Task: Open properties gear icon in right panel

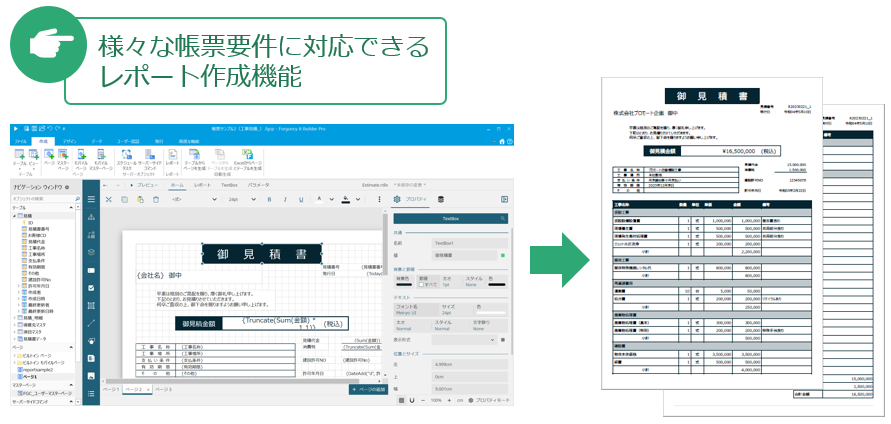Action: tap(396, 199)
